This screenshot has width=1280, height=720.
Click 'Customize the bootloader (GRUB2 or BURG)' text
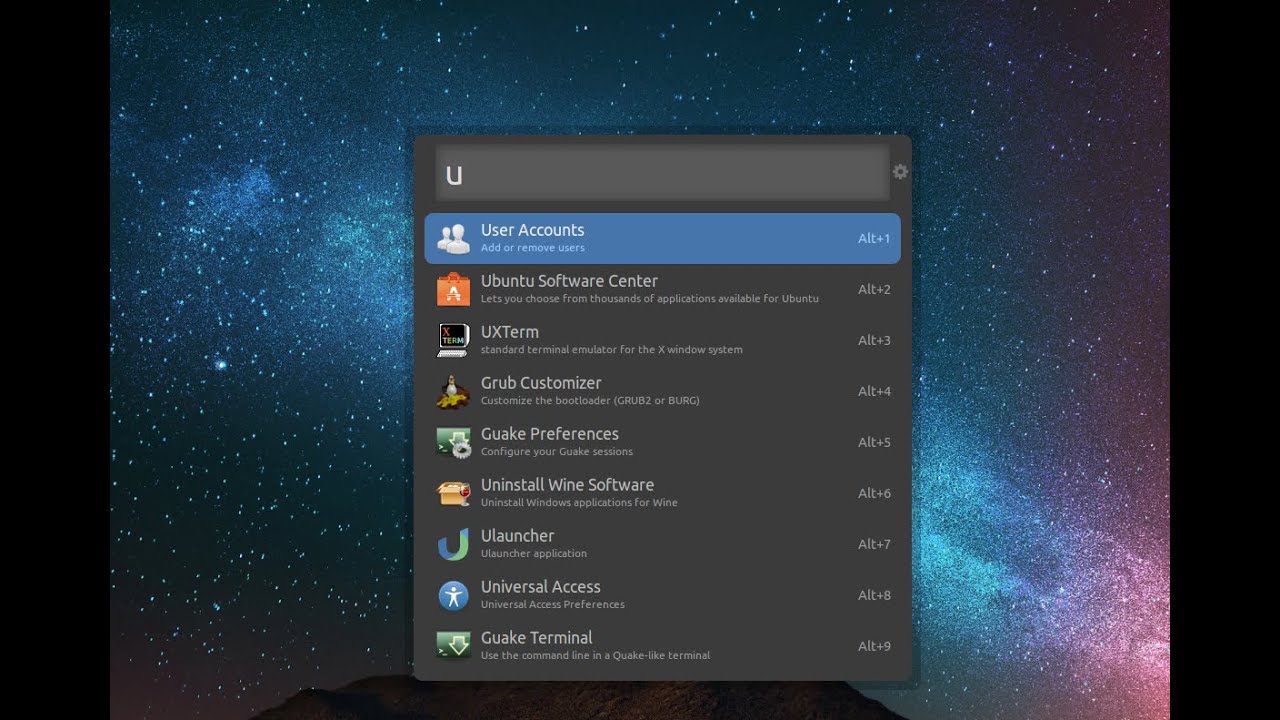(x=590, y=401)
